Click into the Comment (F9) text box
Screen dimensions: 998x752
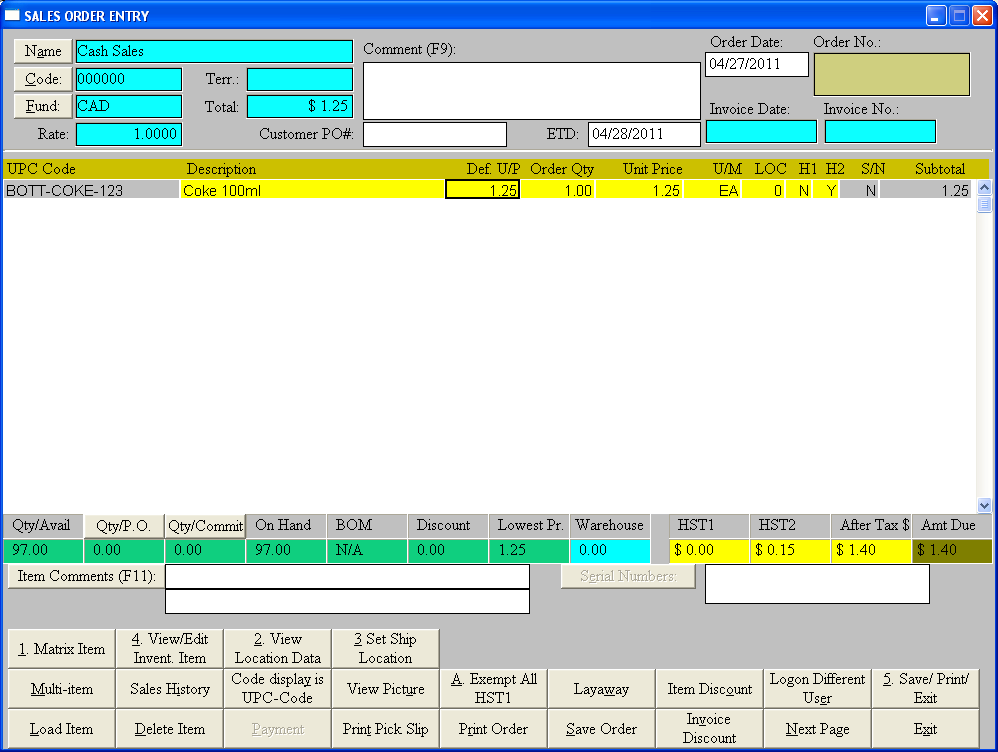pos(531,91)
